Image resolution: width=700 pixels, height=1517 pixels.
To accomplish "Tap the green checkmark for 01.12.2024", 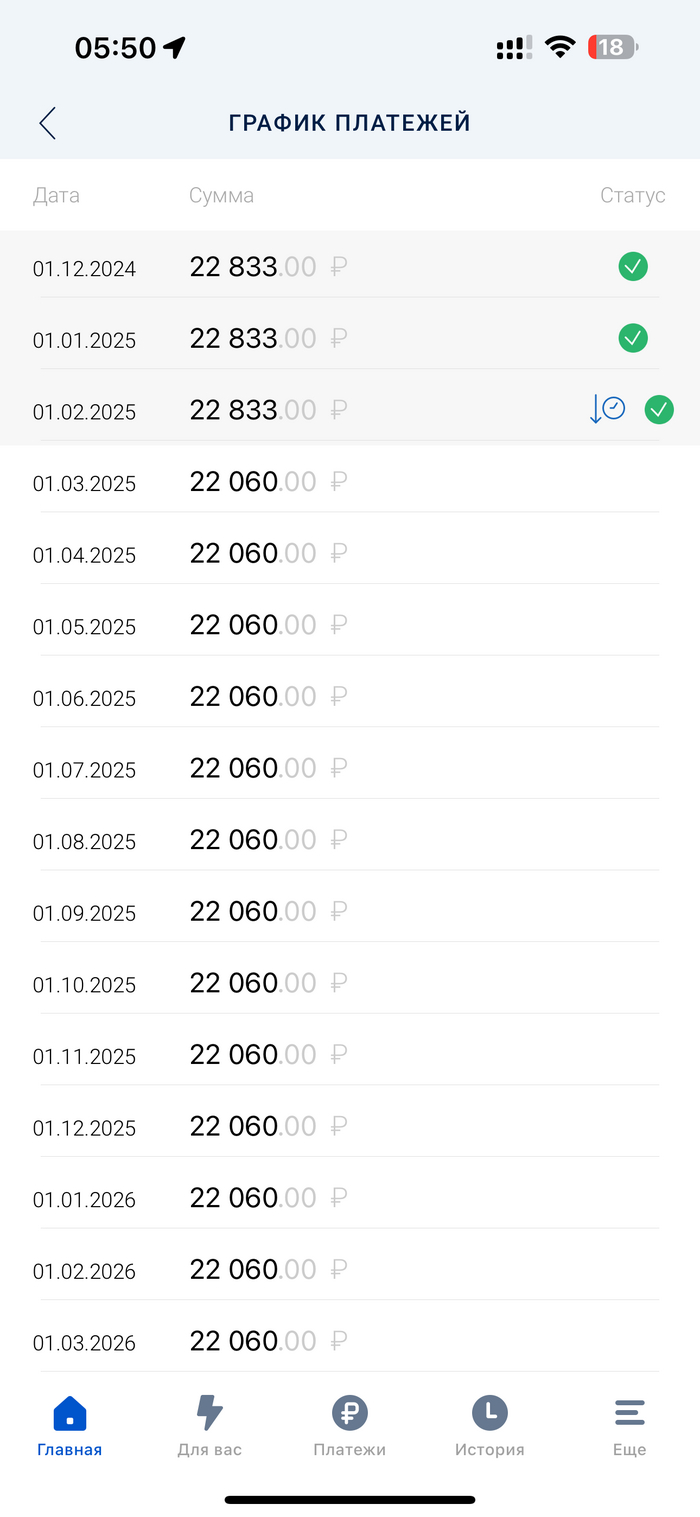I will point(633,266).
